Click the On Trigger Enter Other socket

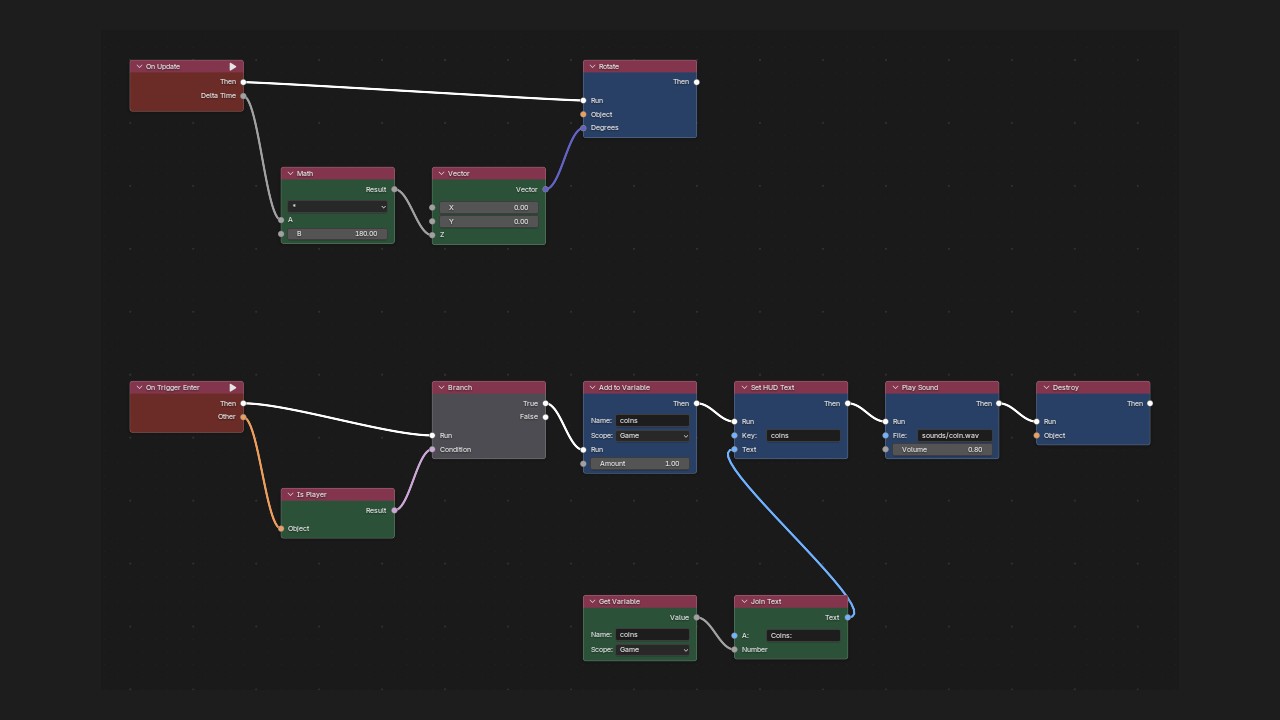244,417
